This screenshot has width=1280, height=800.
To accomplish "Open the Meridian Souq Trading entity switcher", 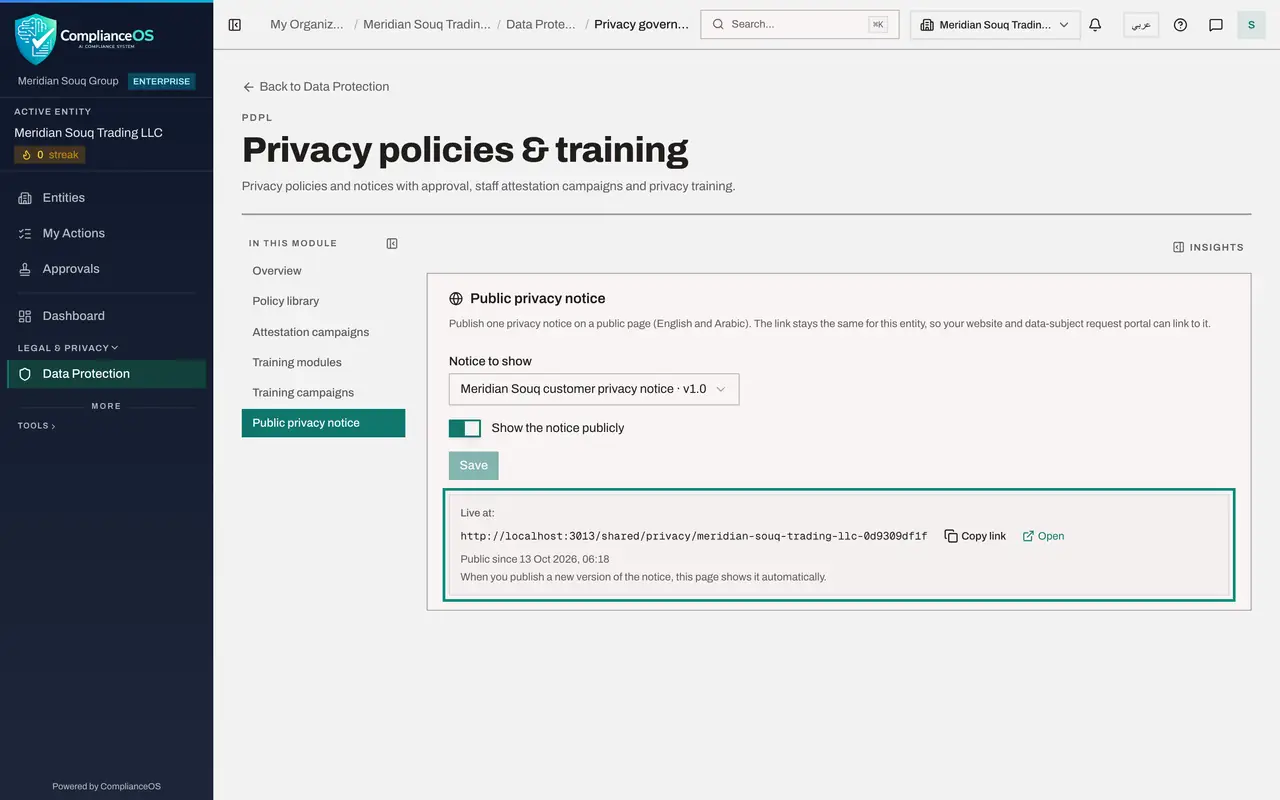I will [995, 25].
